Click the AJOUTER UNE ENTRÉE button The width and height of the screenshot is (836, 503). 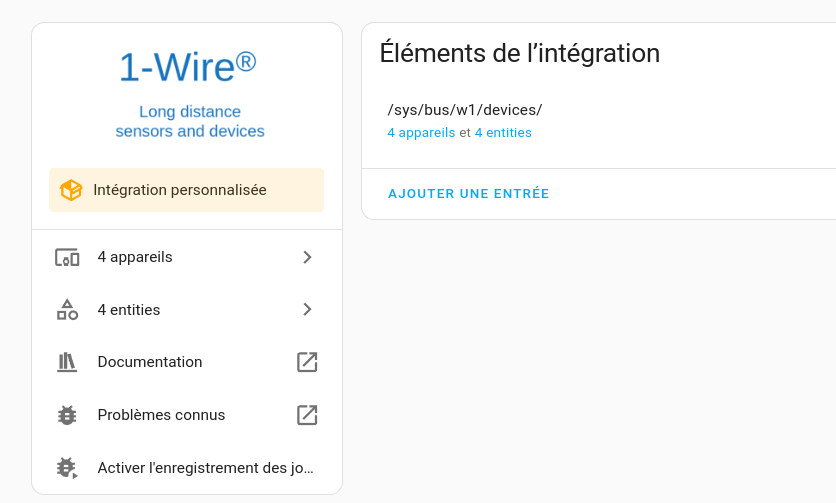point(469,194)
